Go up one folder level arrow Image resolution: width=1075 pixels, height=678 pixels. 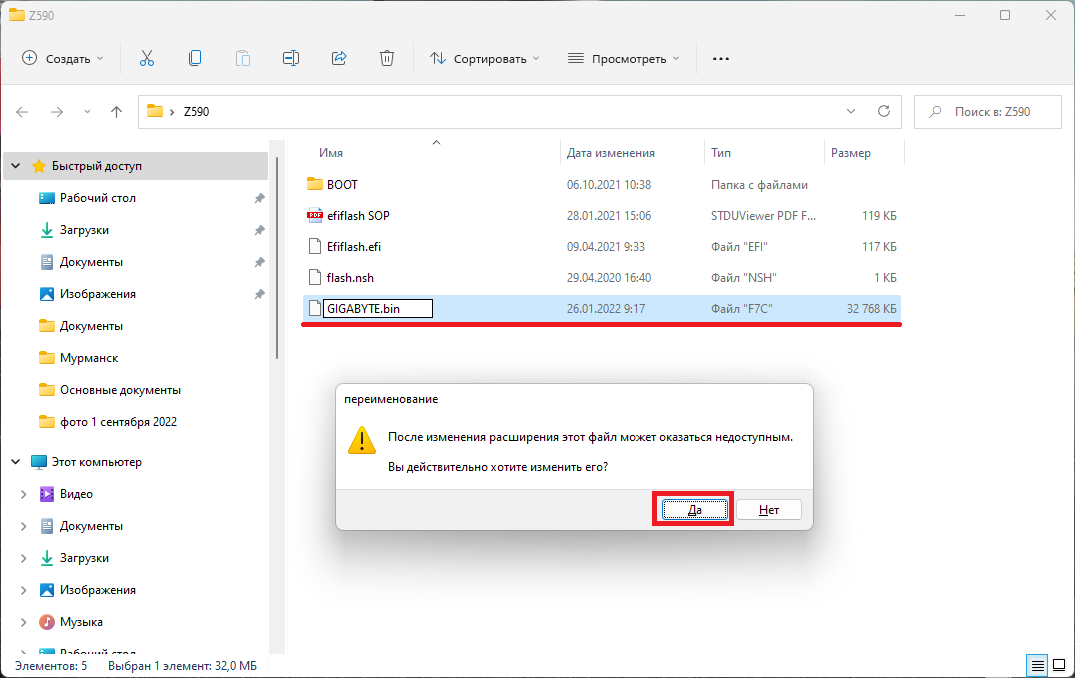click(x=116, y=112)
